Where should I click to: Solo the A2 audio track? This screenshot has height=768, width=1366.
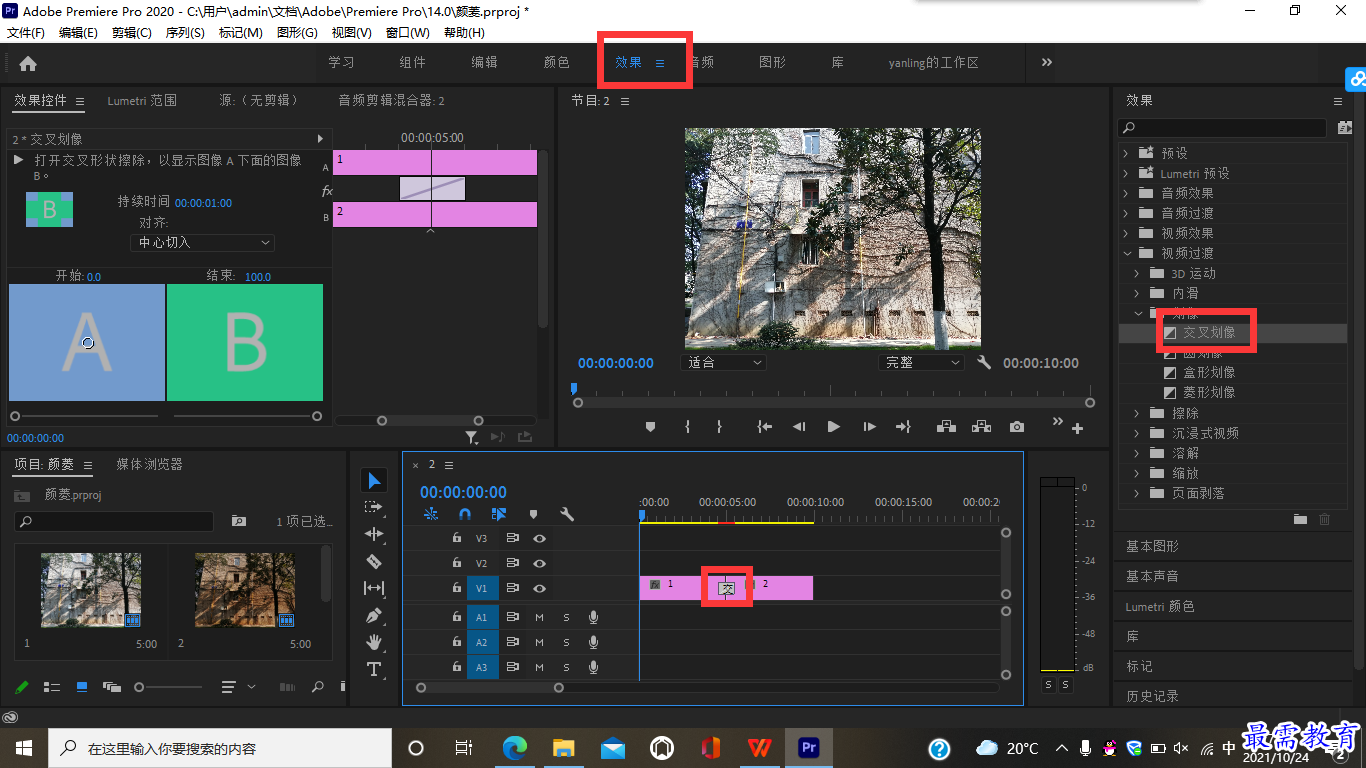click(x=566, y=642)
